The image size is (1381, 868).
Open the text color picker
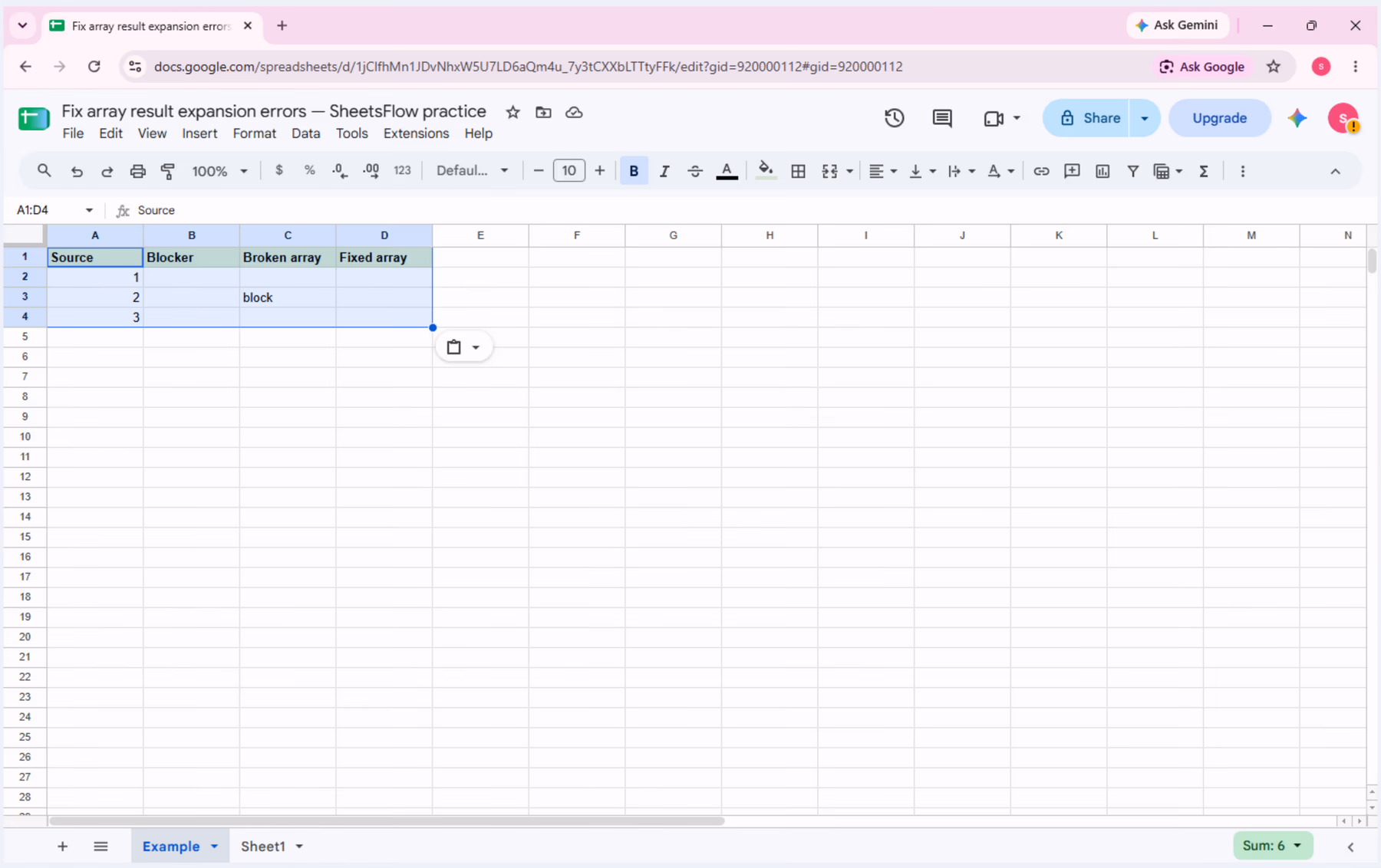click(x=727, y=171)
